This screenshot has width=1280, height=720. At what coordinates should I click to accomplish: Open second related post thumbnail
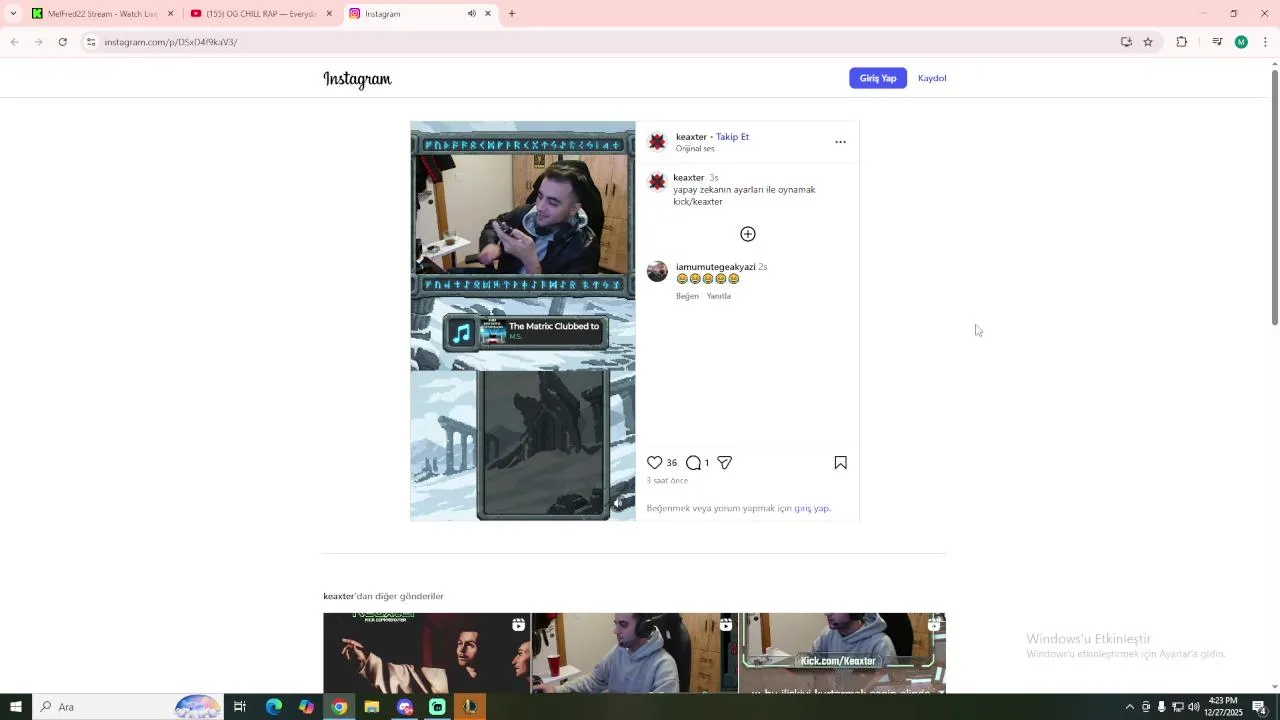click(635, 653)
